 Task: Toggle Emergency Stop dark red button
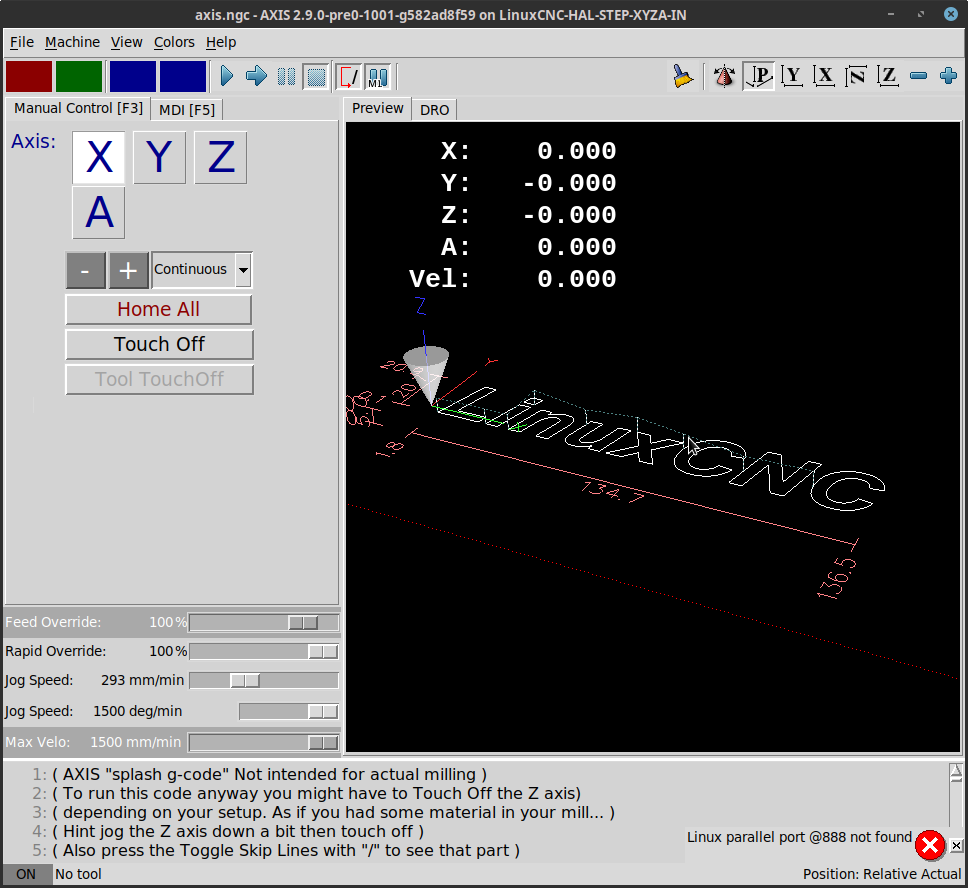point(29,77)
